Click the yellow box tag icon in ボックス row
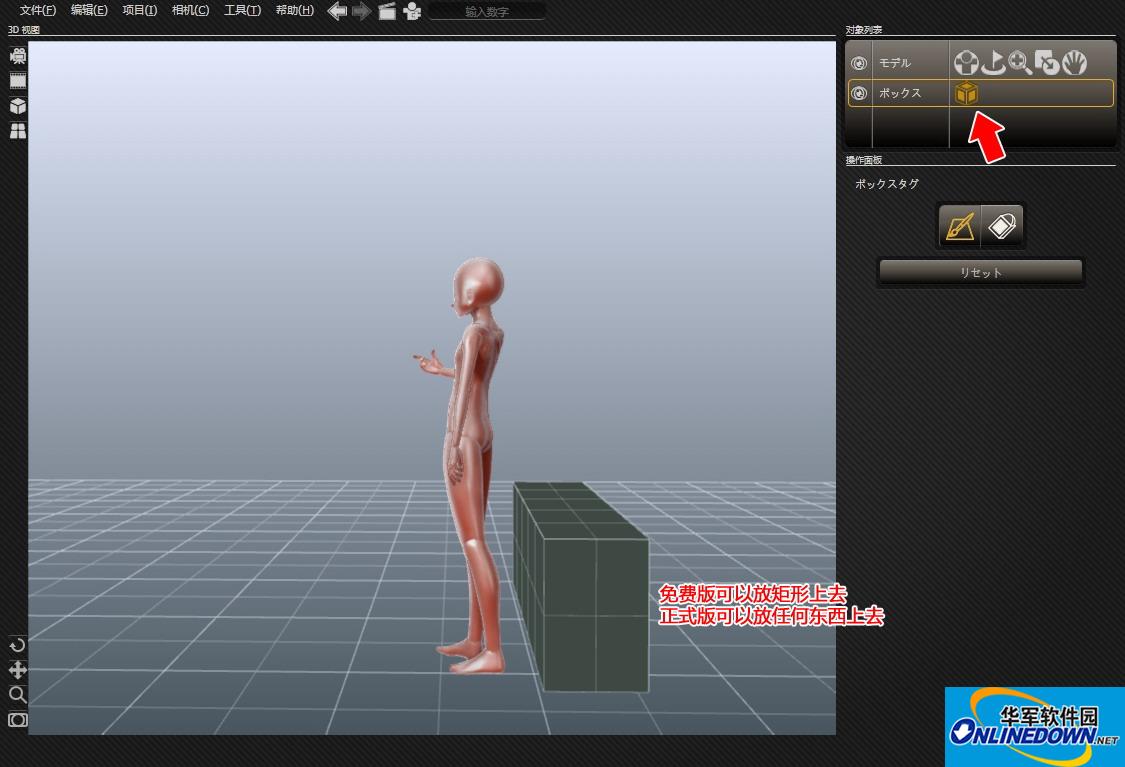Image resolution: width=1125 pixels, height=767 pixels. coord(965,93)
